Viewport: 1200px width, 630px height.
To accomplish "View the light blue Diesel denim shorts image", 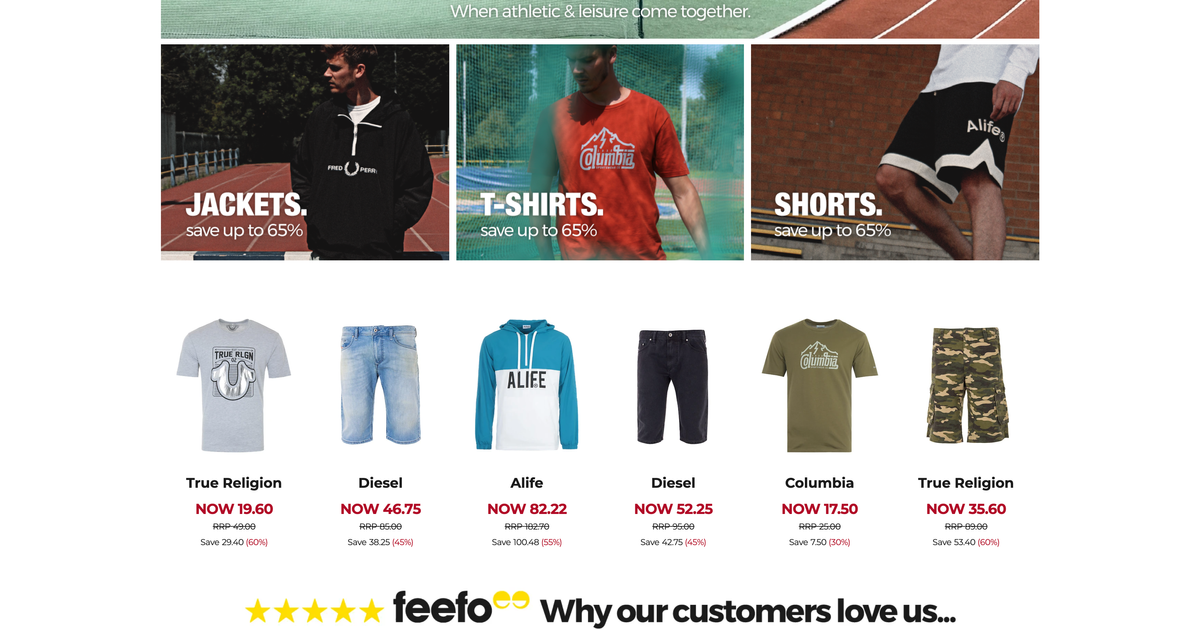I will (380, 385).
